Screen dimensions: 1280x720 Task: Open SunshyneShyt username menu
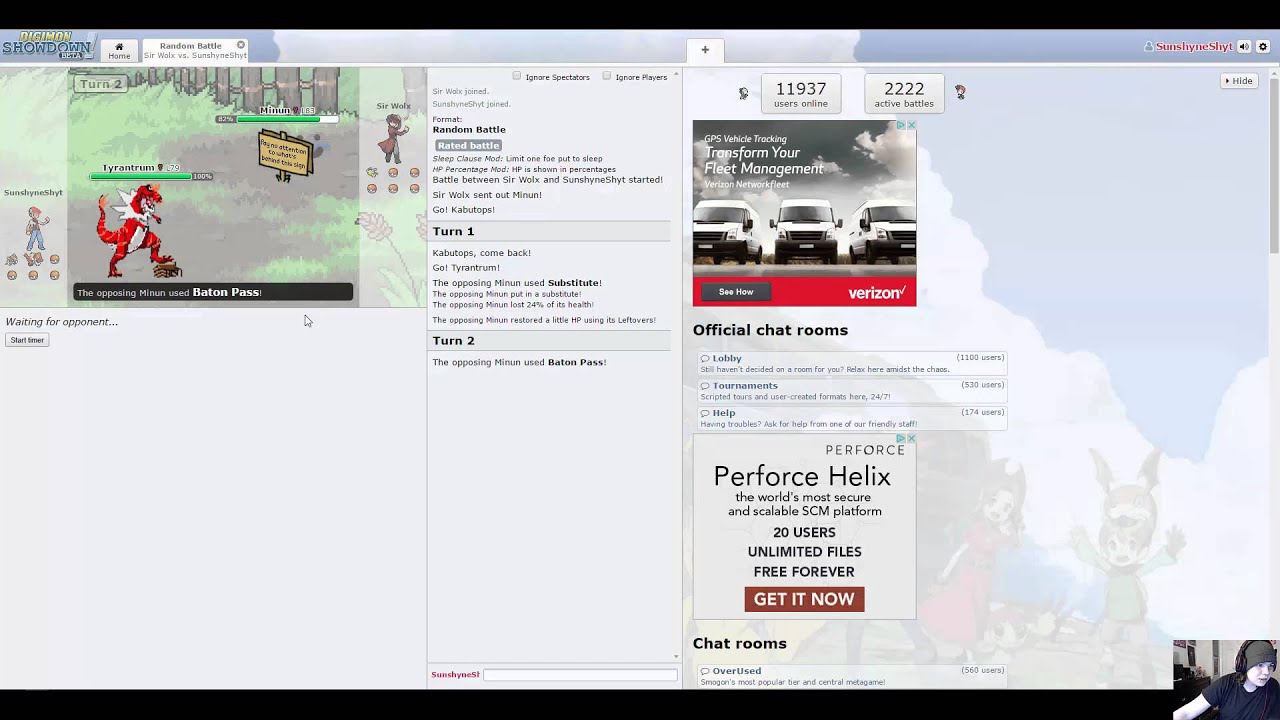(1188, 47)
